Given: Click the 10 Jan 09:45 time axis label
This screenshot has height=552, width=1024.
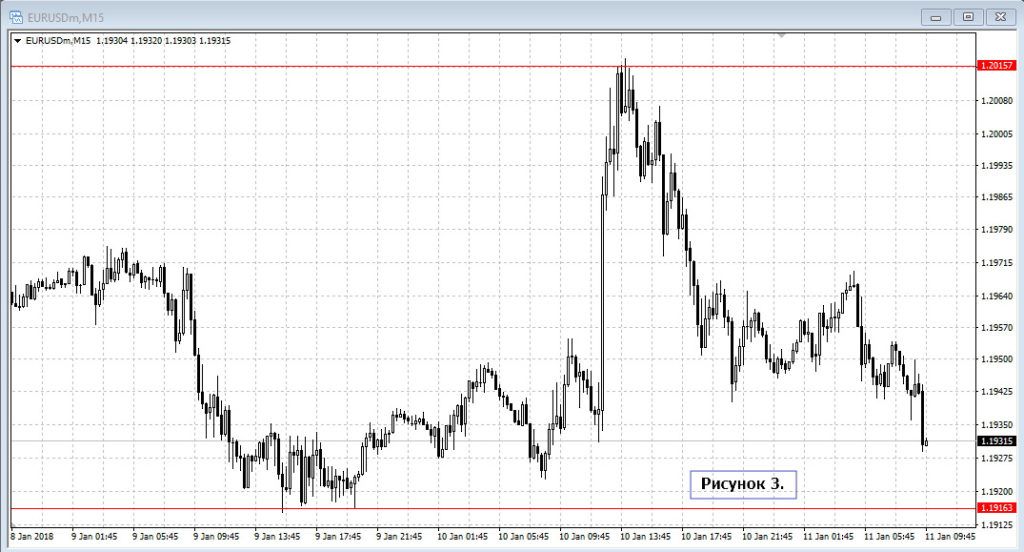Looking at the screenshot, I should tap(585, 535).
